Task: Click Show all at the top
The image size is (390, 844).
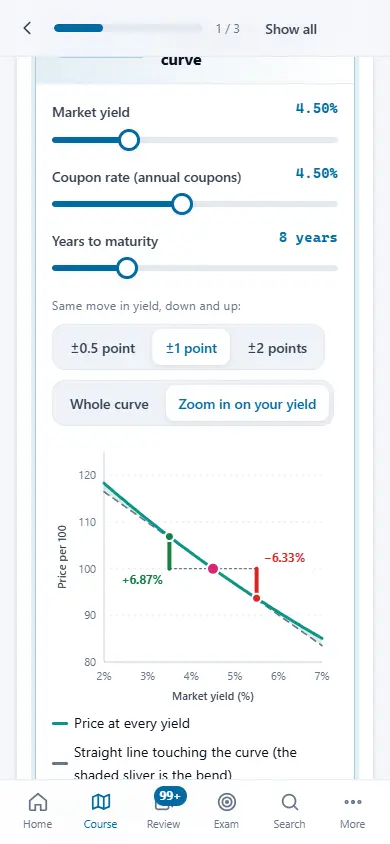Action: coord(291,29)
